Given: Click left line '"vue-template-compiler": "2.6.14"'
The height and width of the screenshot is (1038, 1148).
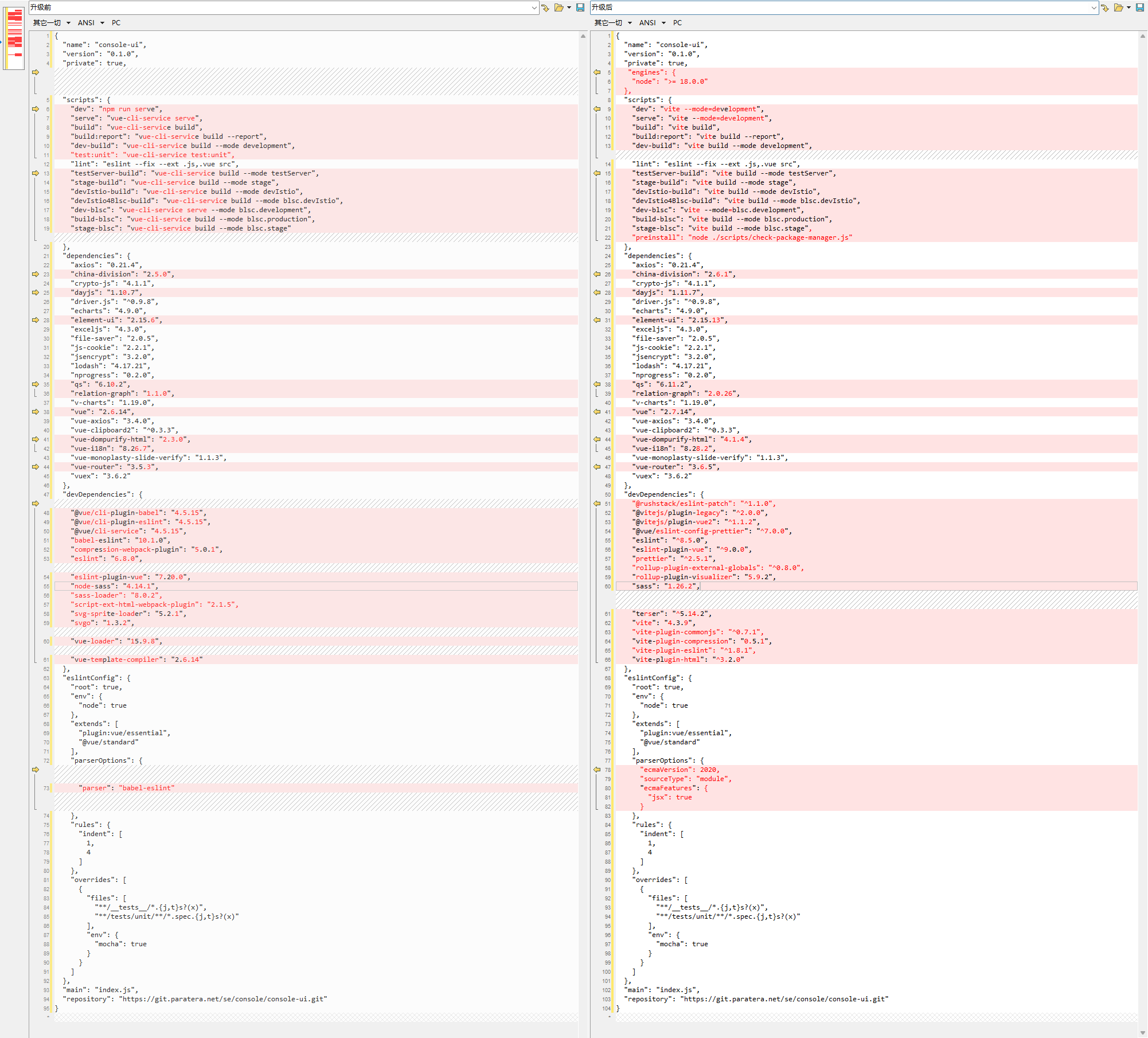Looking at the screenshot, I should pos(136,660).
